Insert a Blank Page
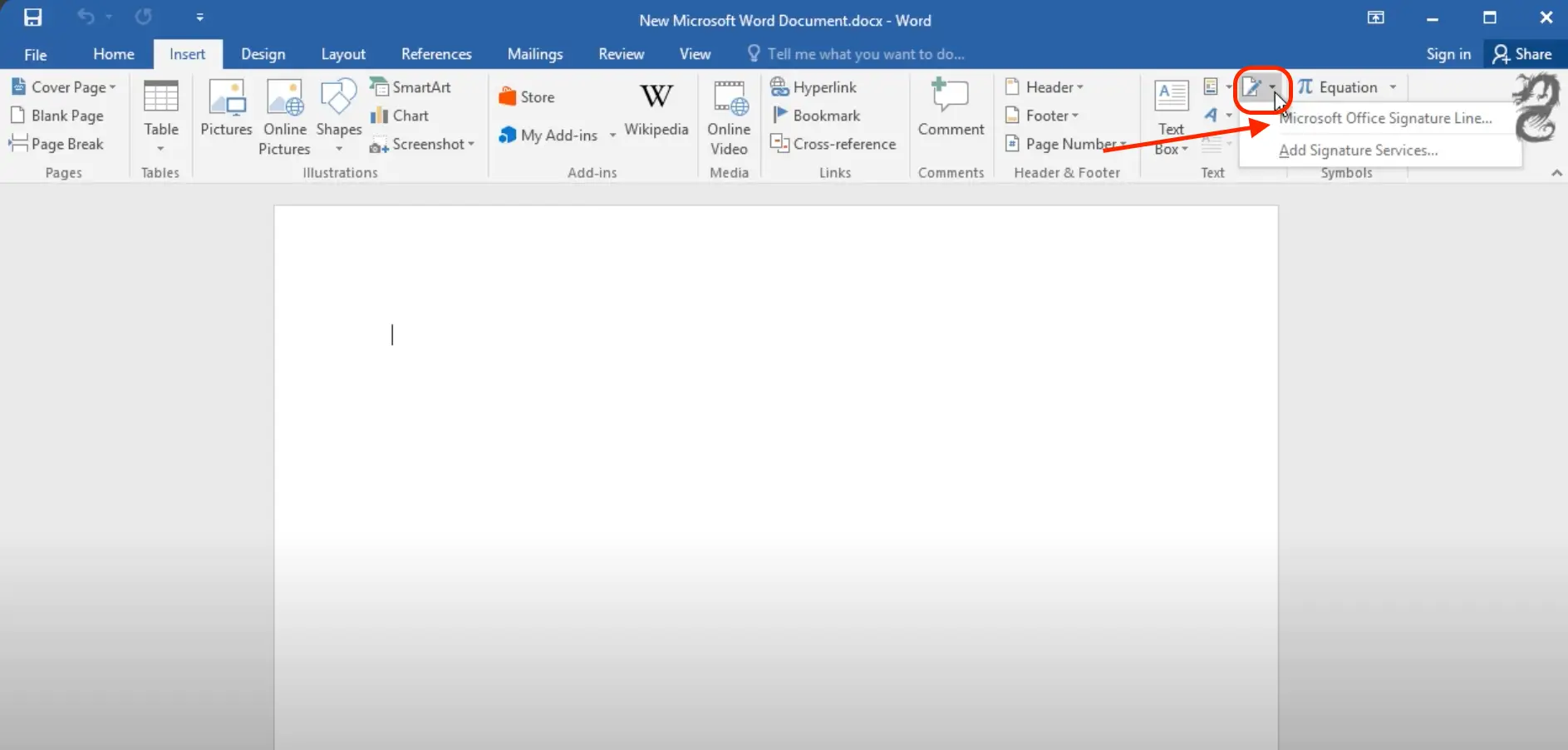Screen dimensions: 1568x750 (57, 116)
